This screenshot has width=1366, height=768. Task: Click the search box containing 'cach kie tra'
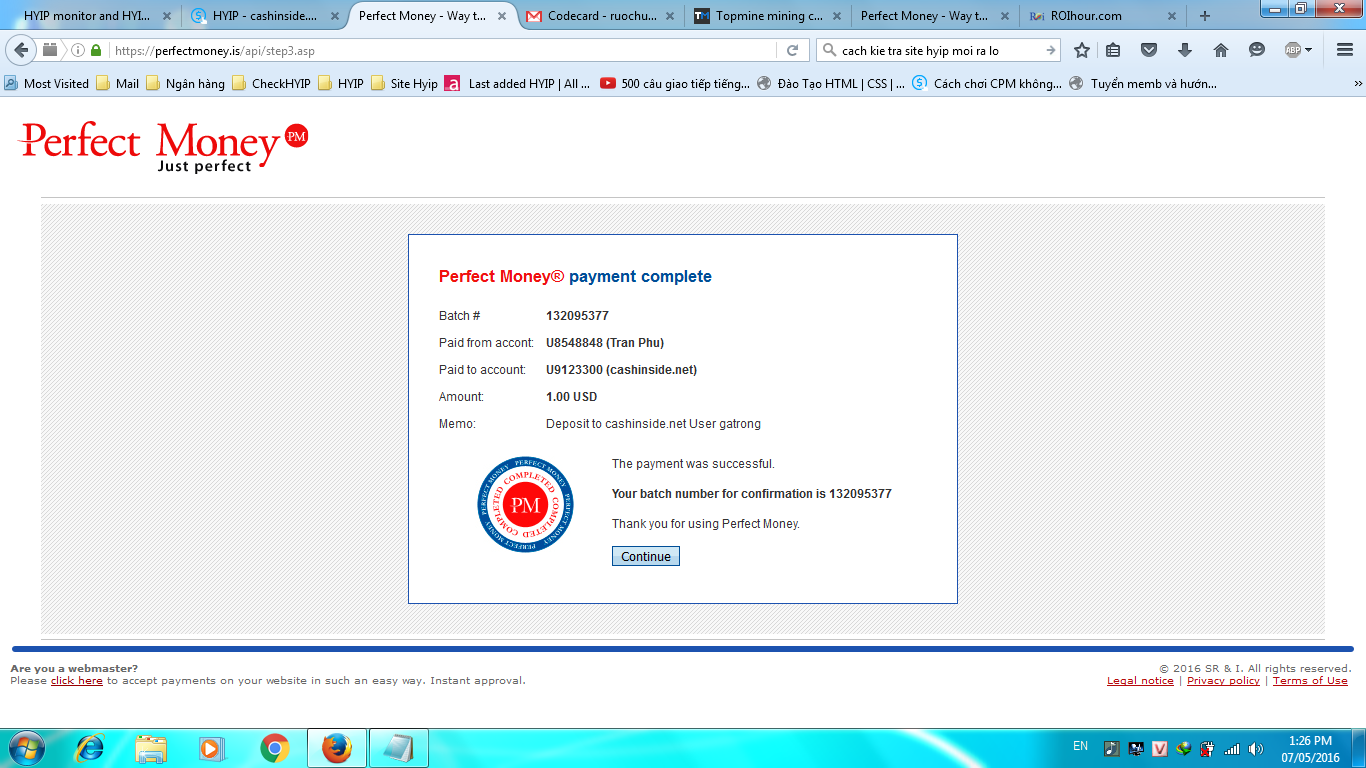pos(940,50)
